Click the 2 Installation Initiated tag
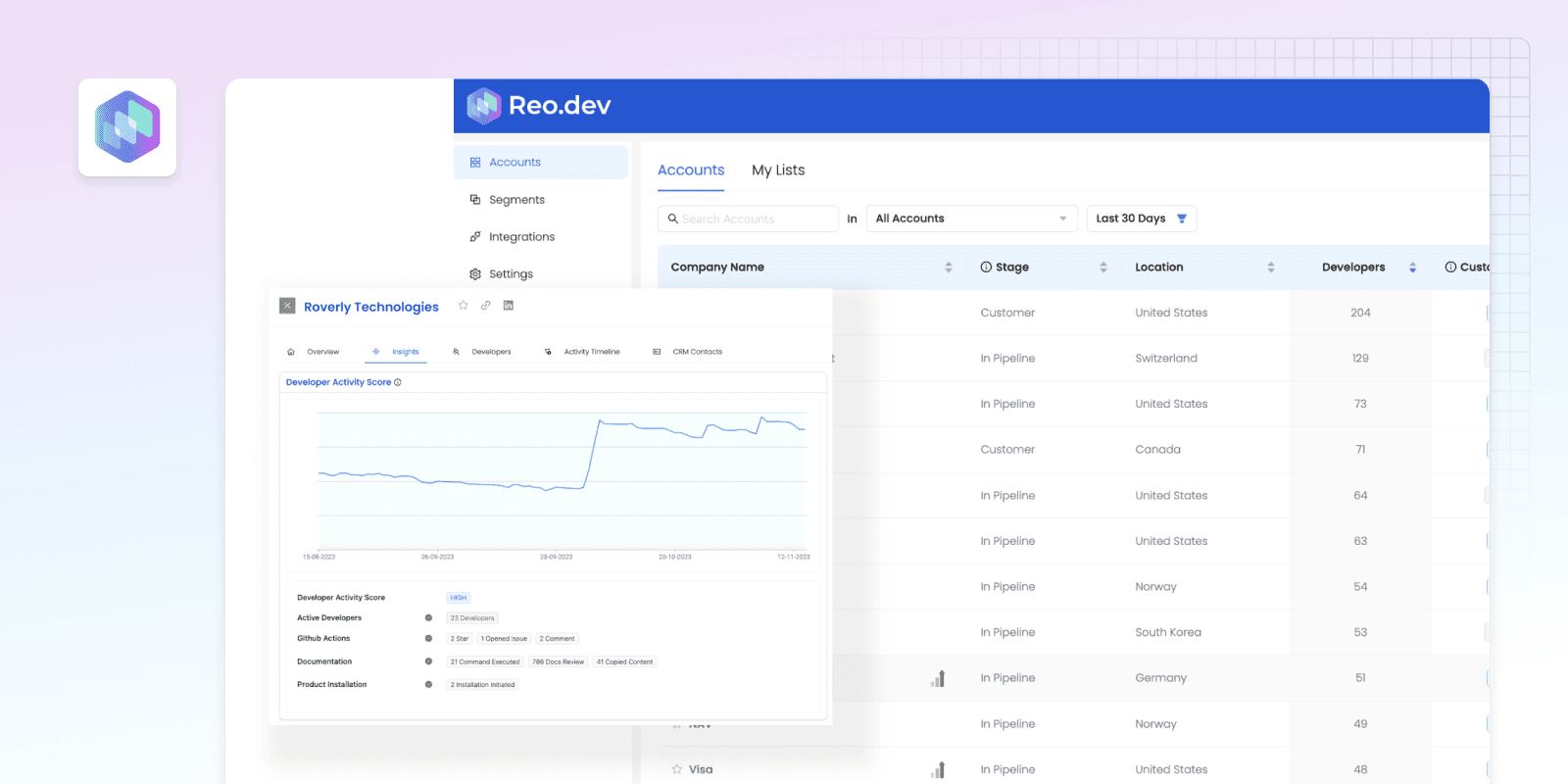This screenshot has height=784, width=1568. tap(482, 685)
